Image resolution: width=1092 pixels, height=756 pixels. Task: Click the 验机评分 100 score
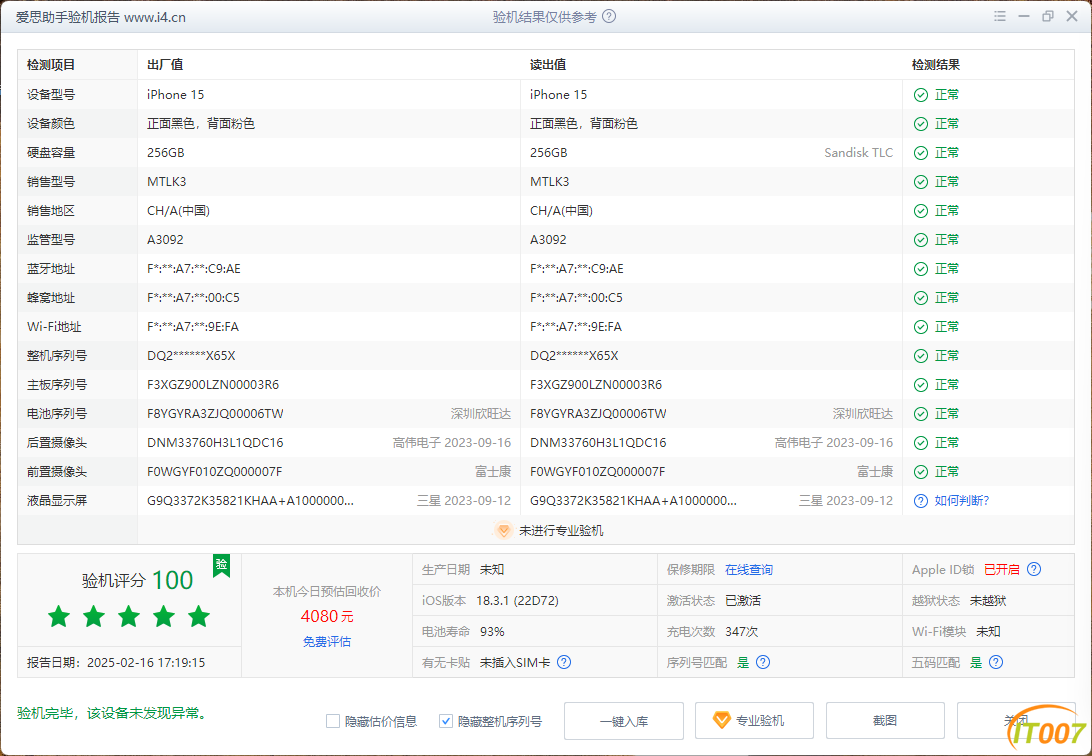pyautogui.click(x=137, y=580)
